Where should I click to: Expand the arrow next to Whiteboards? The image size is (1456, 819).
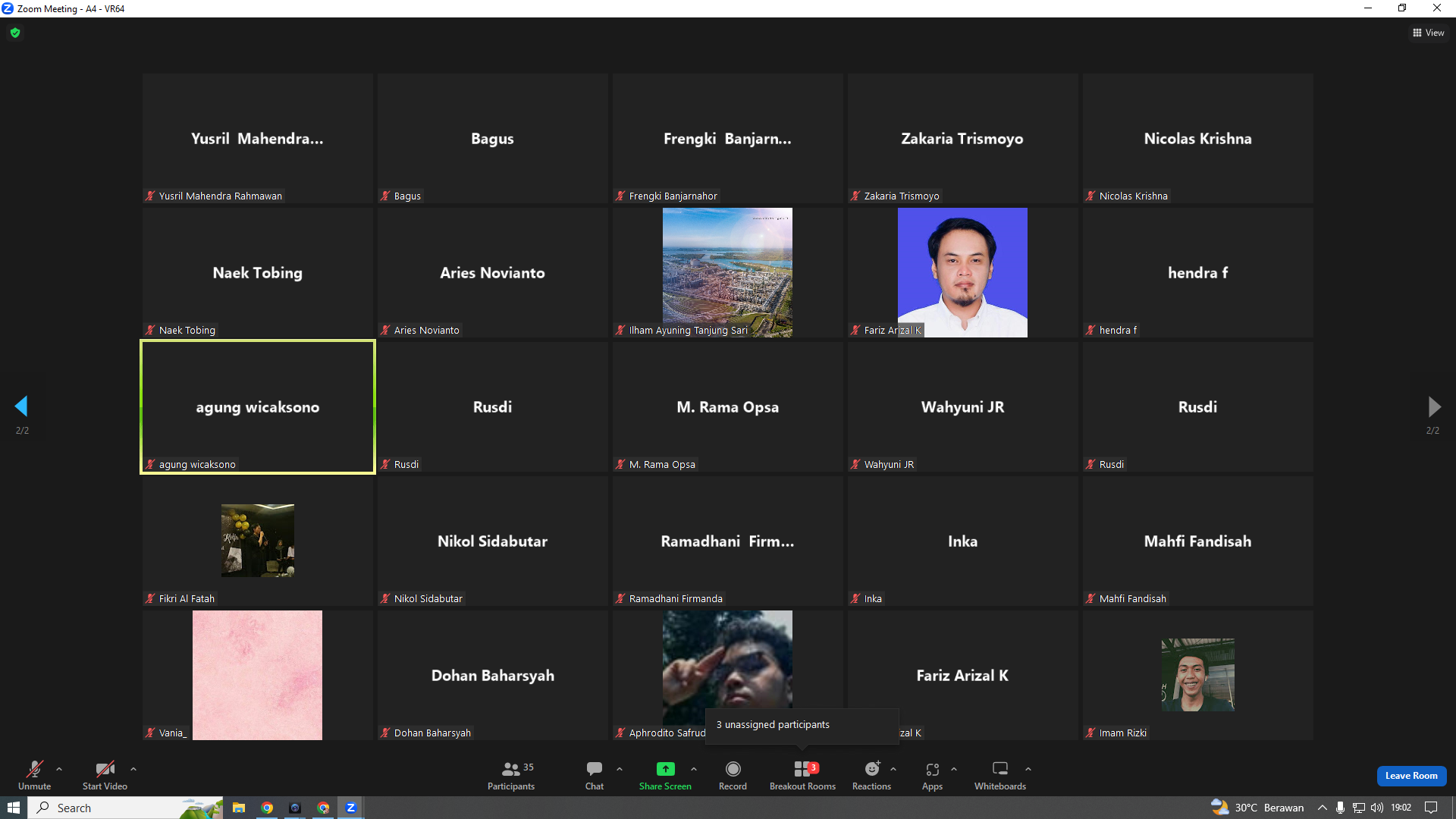(x=1028, y=769)
